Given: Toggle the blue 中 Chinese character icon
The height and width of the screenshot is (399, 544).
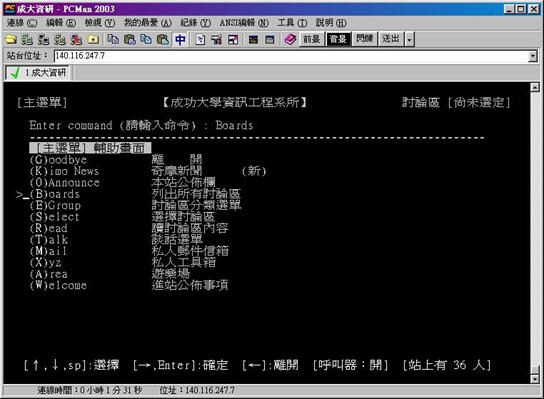Looking at the screenshot, I should click(x=180, y=40).
